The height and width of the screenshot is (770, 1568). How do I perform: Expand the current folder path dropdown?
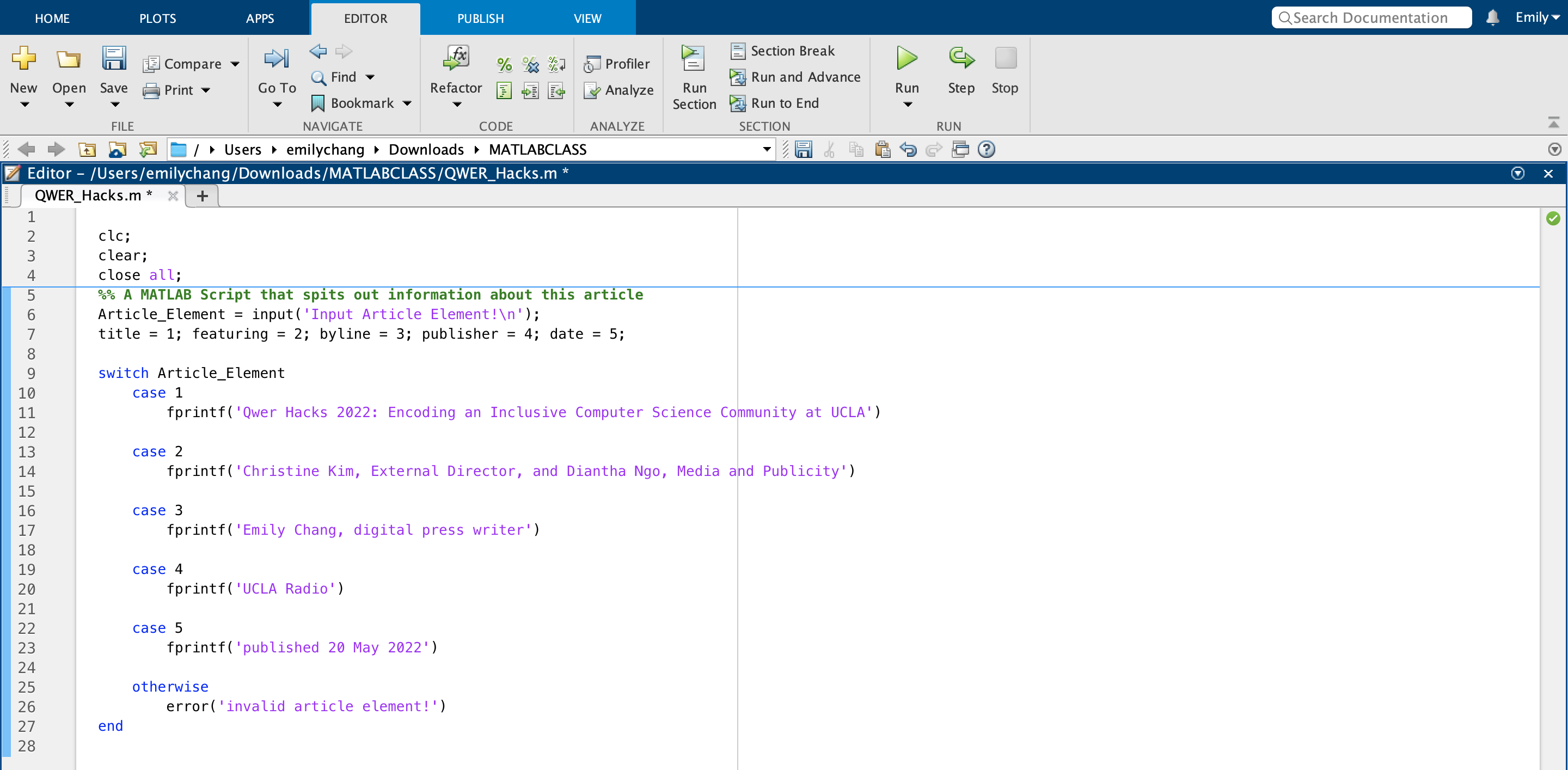click(767, 149)
